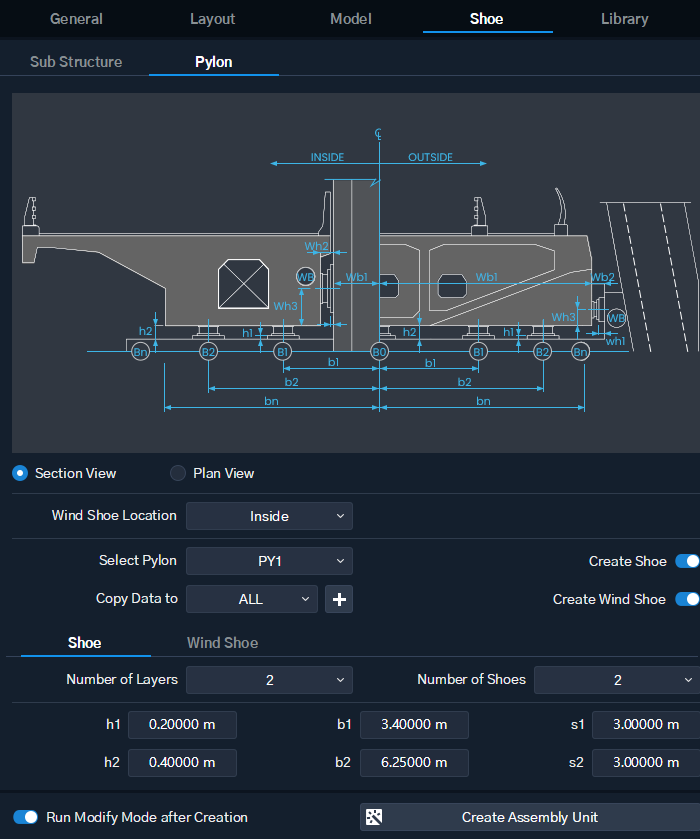Expand the Copy Data to dropdown

(x=252, y=599)
